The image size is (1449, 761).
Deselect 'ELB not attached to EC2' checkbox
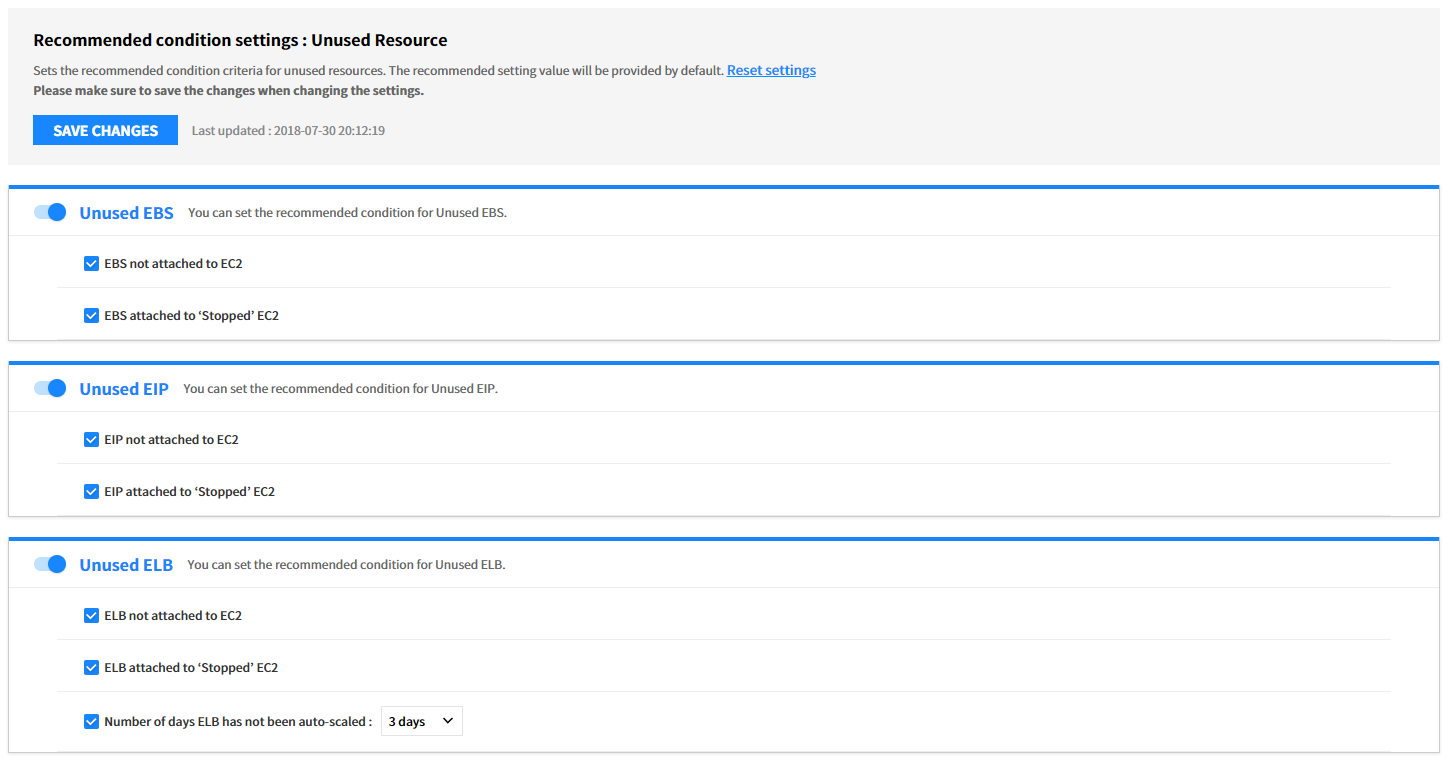(x=91, y=616)
